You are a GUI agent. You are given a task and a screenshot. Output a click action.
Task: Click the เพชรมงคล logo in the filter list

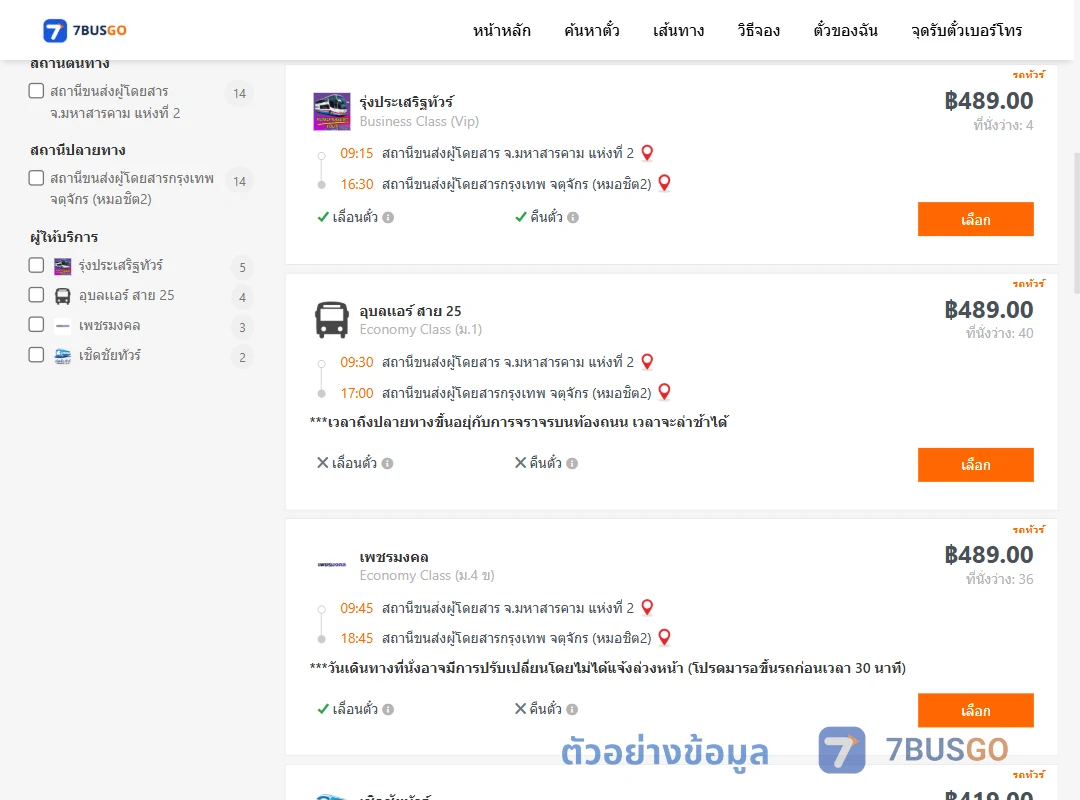(x=63, y=326)
